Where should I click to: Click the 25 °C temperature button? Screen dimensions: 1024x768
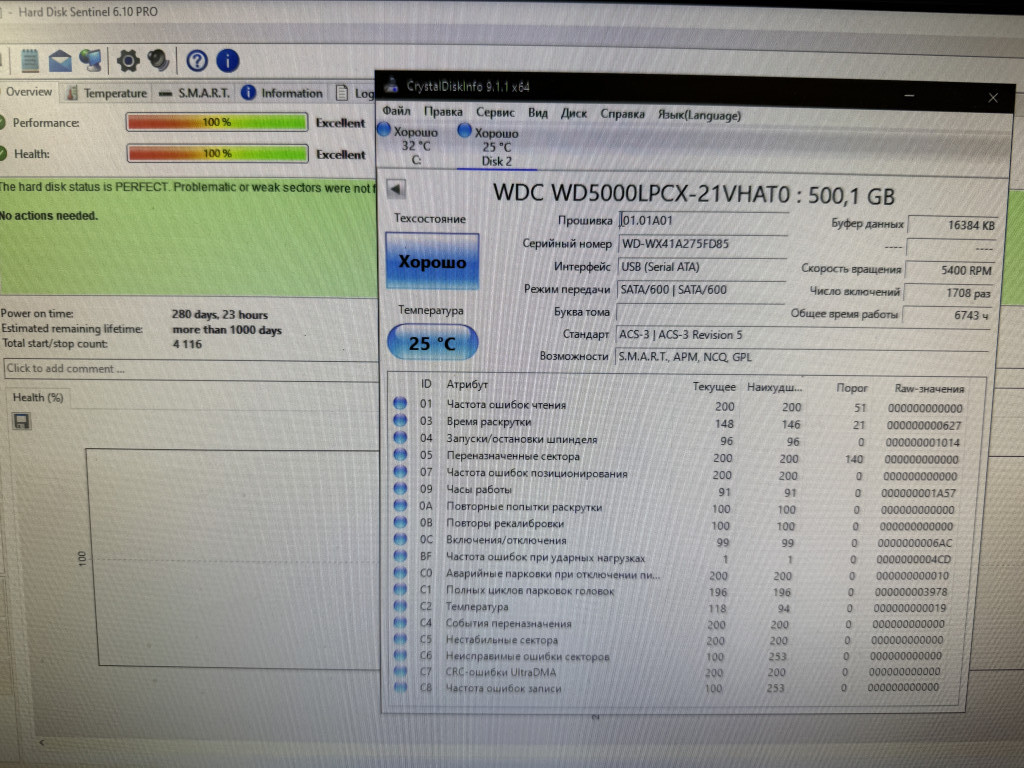[x=432, y=342]
